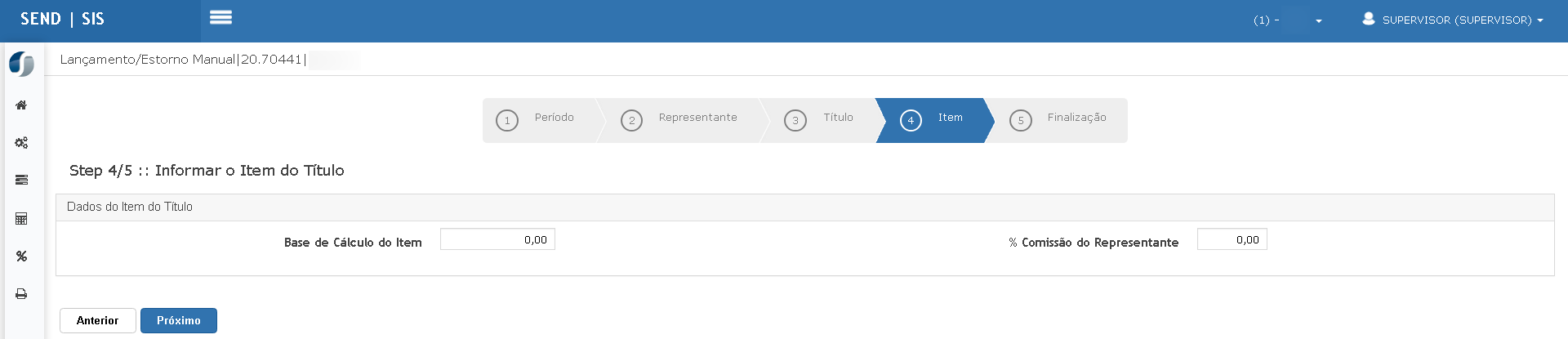Open the (1) - company dropdown

click(x=1288, y=20)
